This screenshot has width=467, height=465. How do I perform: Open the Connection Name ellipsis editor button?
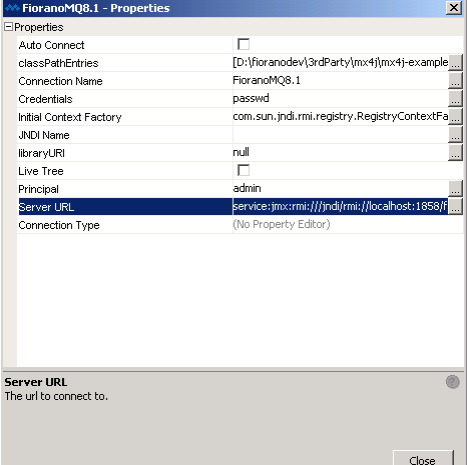(455, 81)
